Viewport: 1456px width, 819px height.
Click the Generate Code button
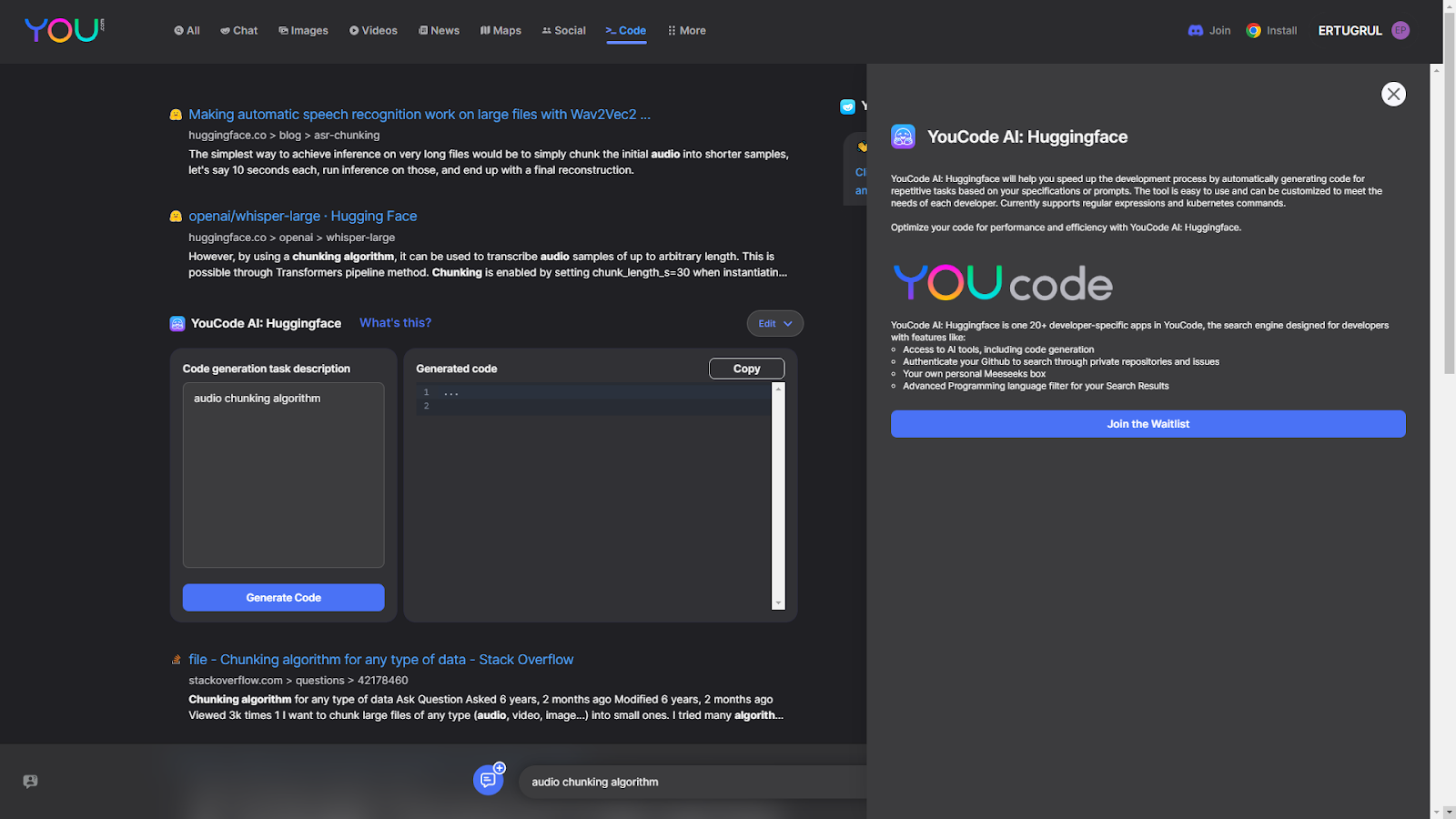tap(283, 597)
